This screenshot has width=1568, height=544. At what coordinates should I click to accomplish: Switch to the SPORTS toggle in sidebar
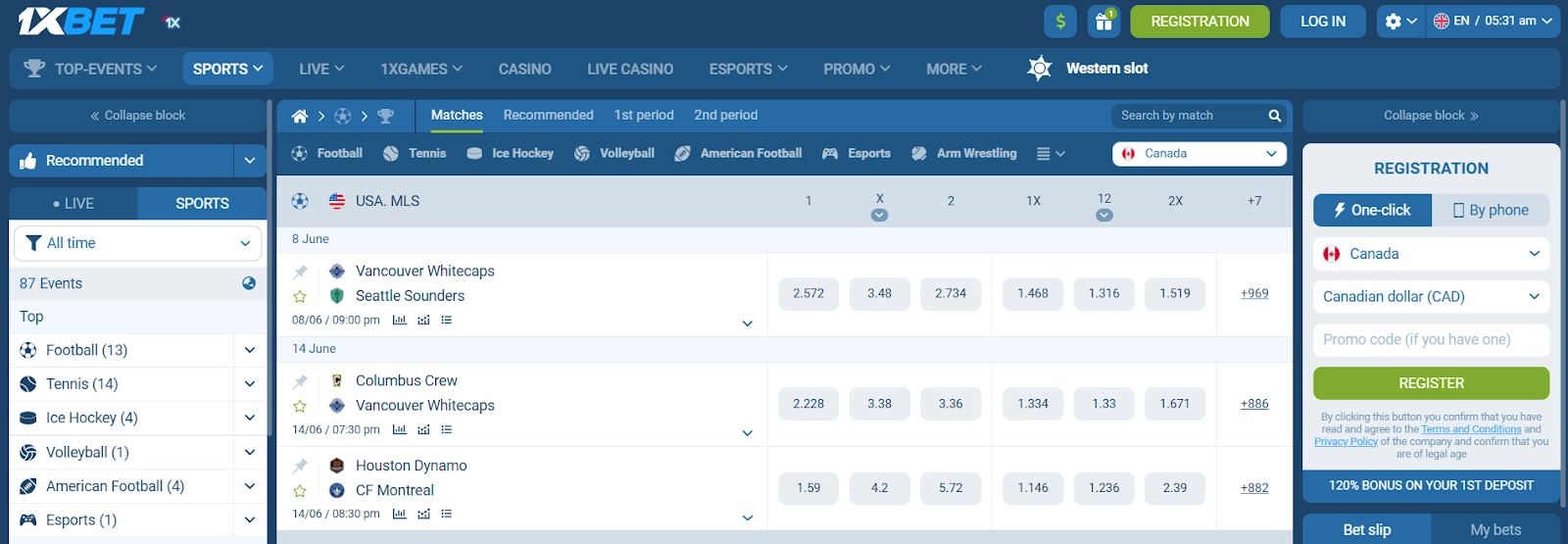[202, 204]
